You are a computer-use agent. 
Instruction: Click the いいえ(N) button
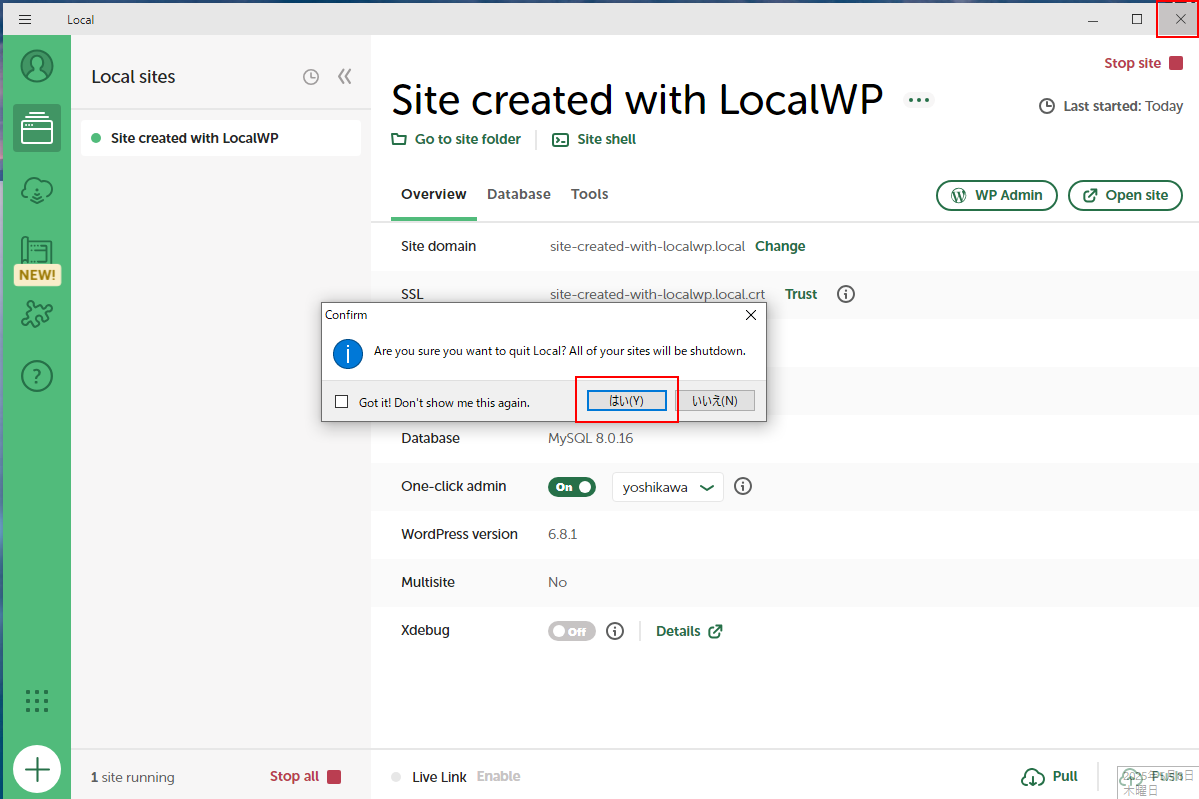[715, 401]
